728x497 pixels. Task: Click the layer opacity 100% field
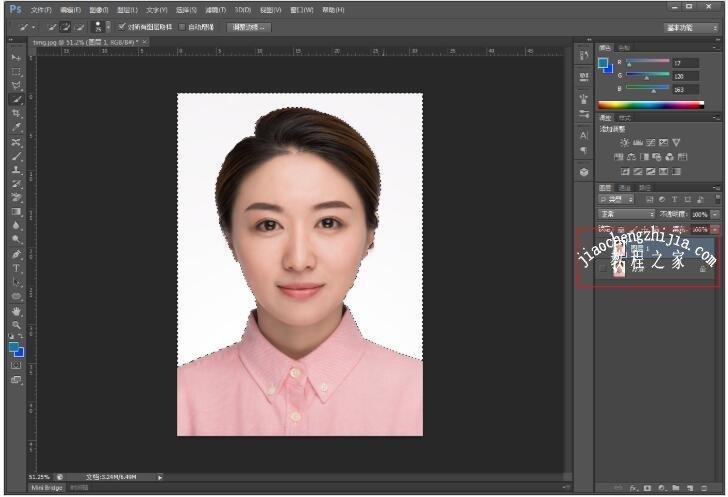699,214
